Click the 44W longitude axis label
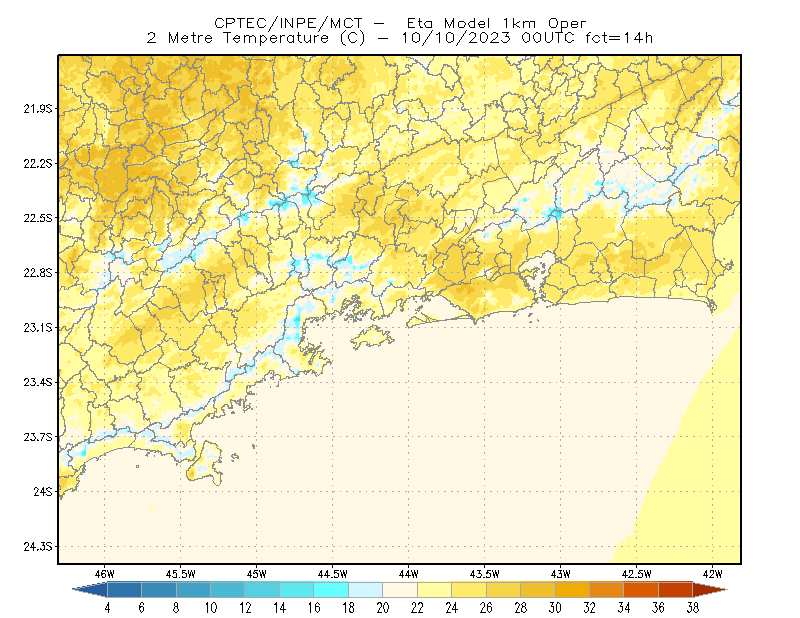800x618 pixels. (x=409, y=574)
